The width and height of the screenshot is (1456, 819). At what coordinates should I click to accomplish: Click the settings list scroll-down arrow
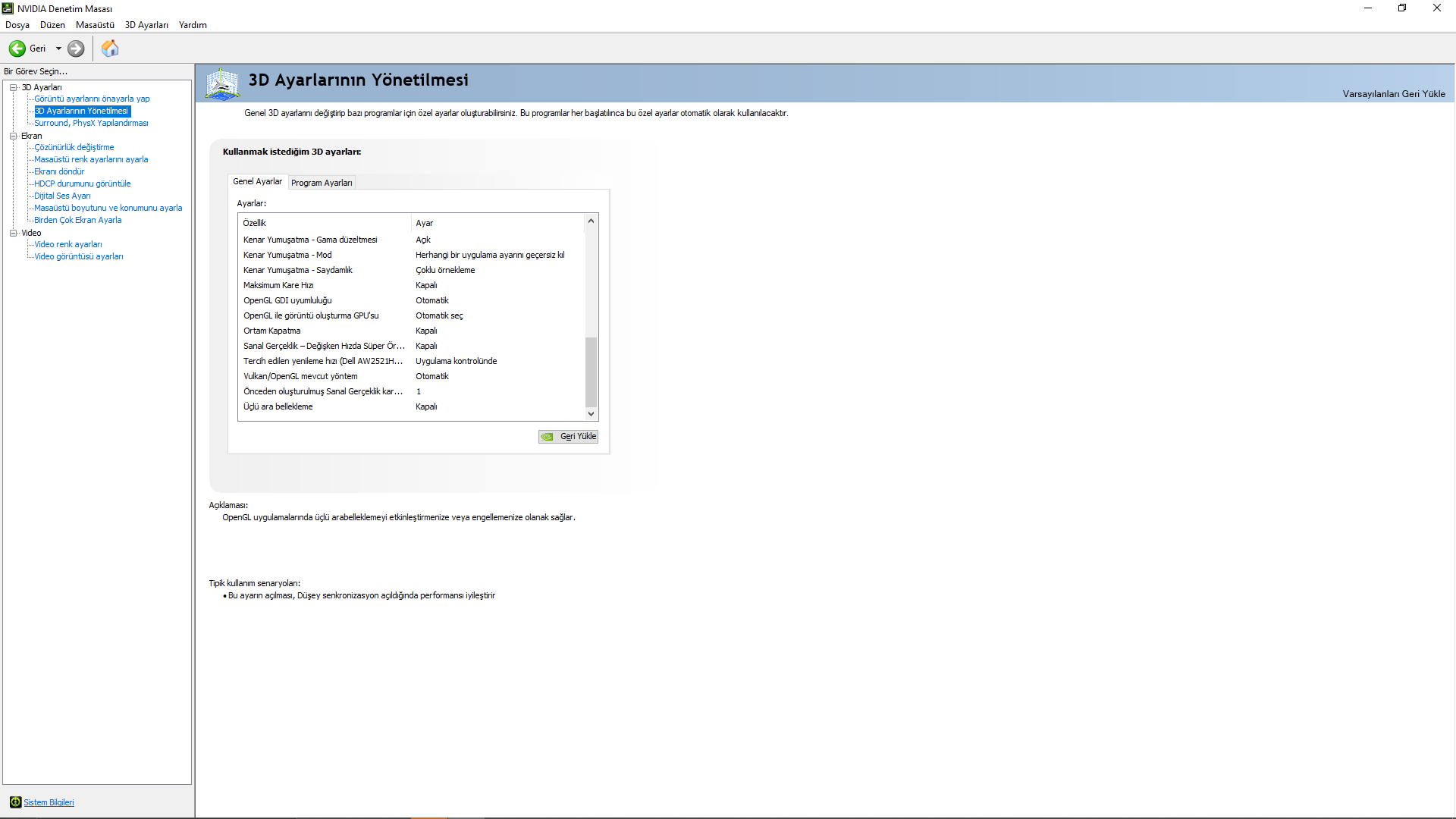pos(591,414)
